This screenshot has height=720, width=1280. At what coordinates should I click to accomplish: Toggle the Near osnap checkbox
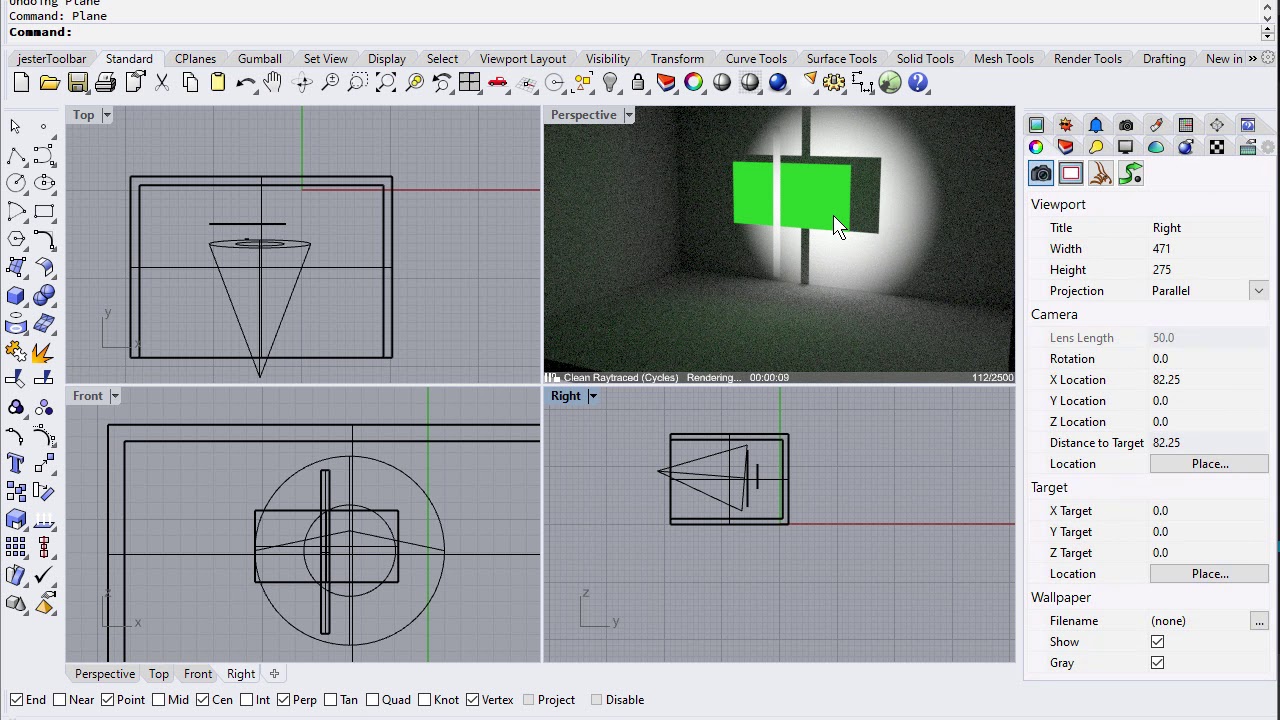point(60,700)
